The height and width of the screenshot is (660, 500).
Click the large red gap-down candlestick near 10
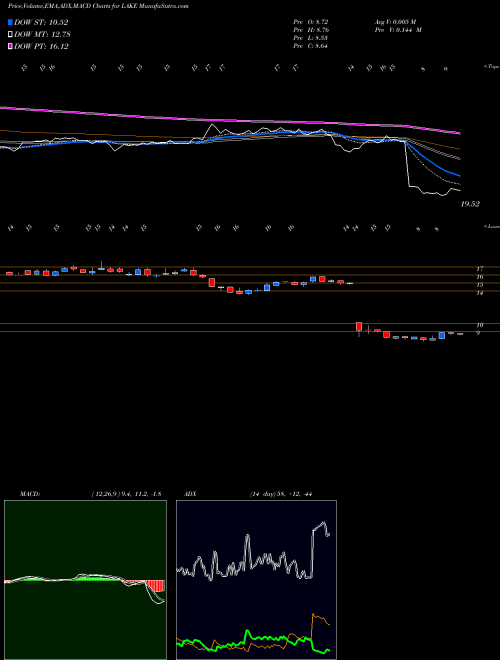(x=359, y=326)
